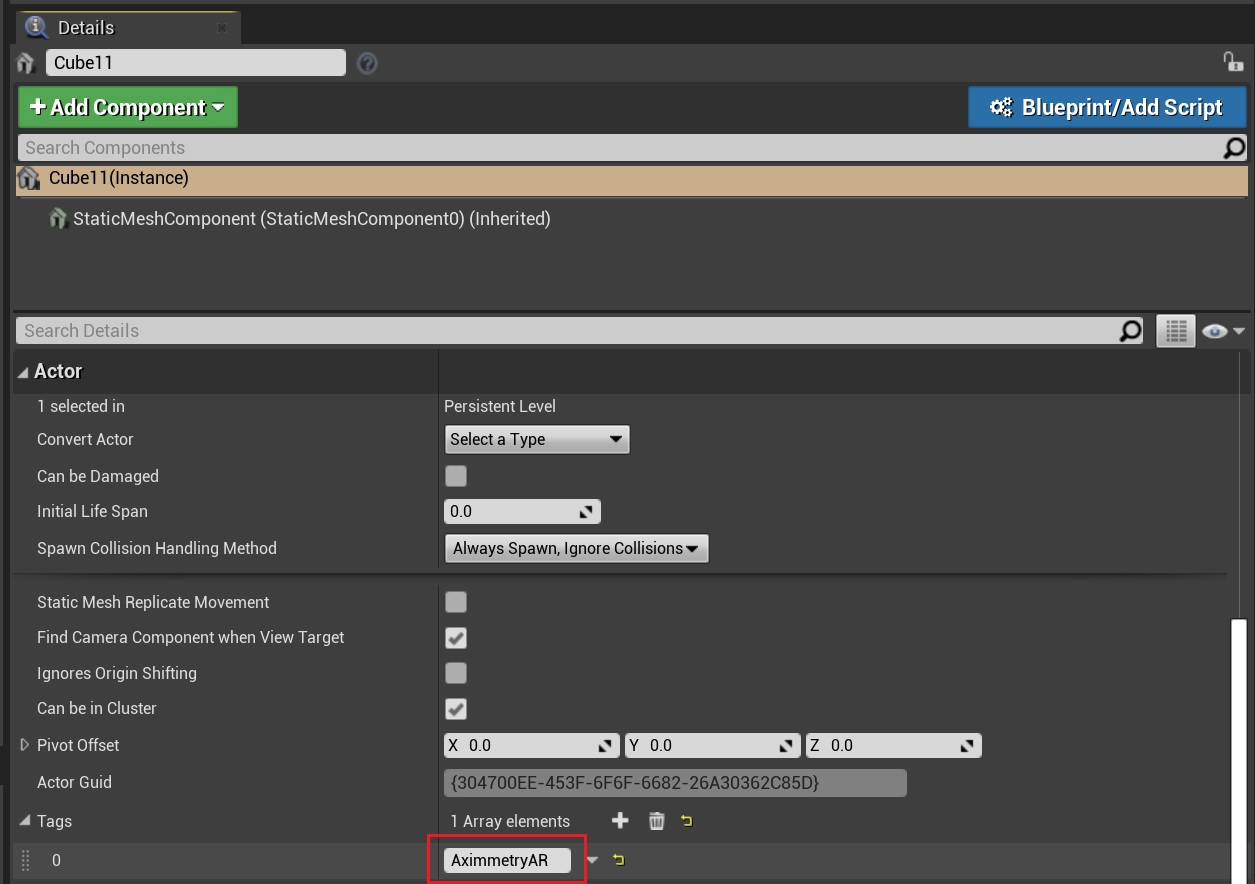Open the Convert Actor type dropdown
The width and height of the screenshot is (1255, 884).
pyautogui.click(x=536, y=439)
